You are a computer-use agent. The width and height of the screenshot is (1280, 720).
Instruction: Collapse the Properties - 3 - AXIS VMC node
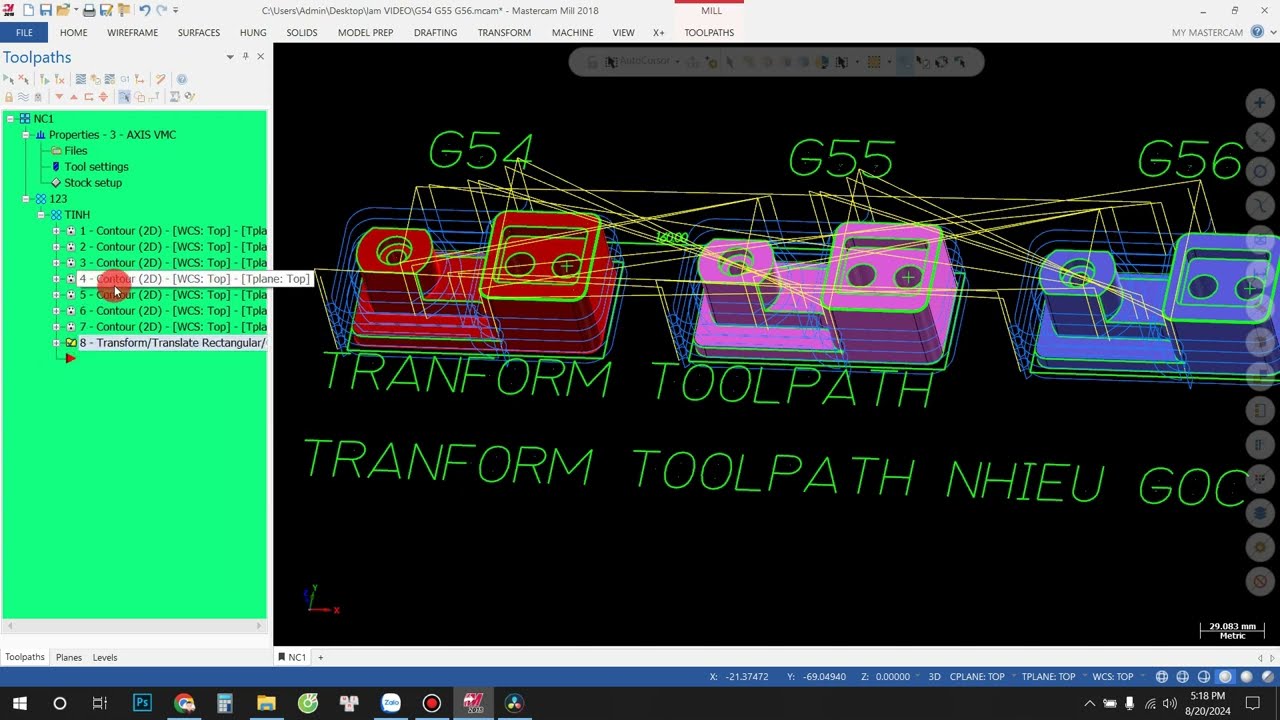[26, 135]
